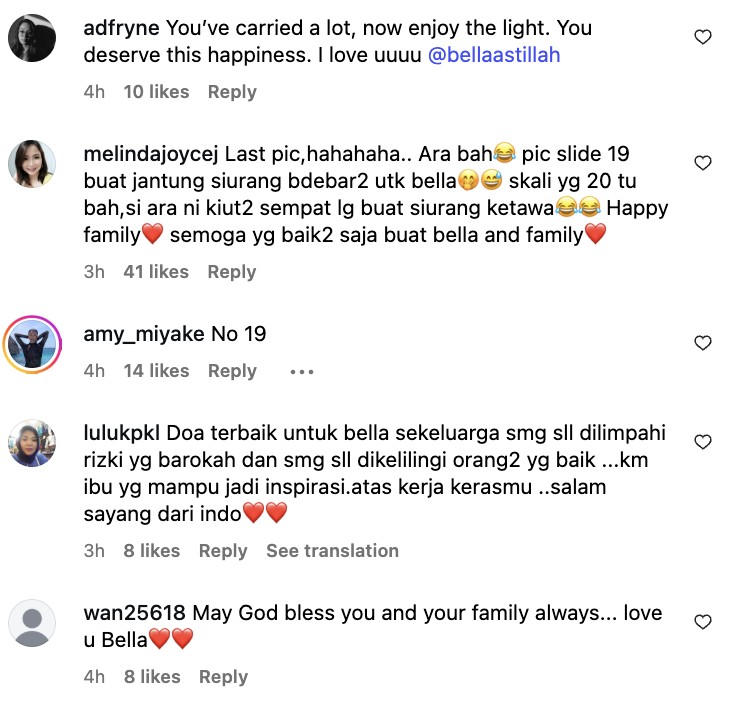
Task: View the 41 likes on melindajoycej's comment
Action: (x=156, y=271)
